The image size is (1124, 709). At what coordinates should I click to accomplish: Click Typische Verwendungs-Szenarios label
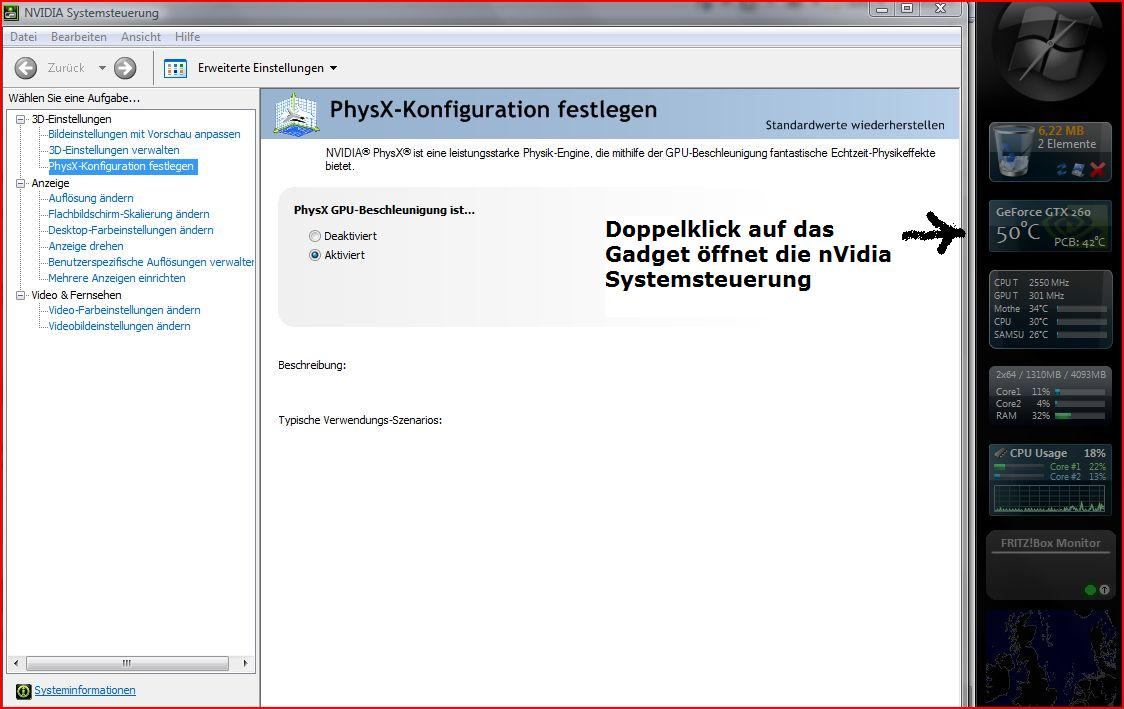pos(360,420)
